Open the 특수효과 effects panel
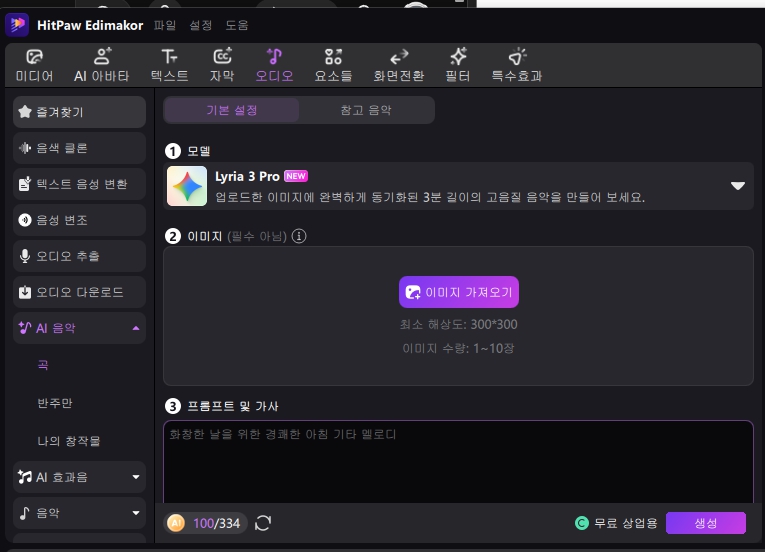Screen dimensions: 765x552 pos(517,65)
